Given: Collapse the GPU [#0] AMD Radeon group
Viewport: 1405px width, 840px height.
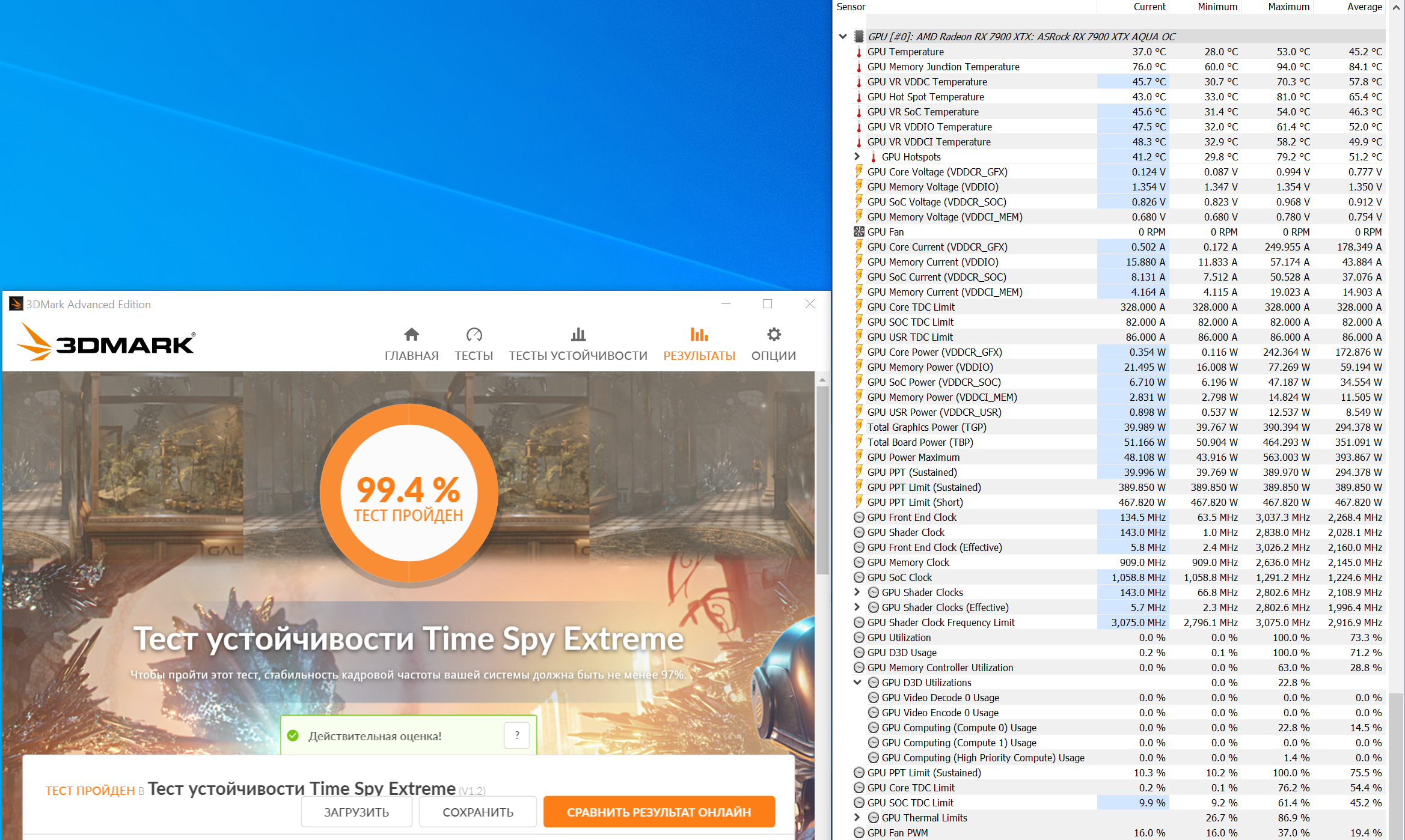Looking at the screenshot, I should pyautogui.click(x=843, y=37).
